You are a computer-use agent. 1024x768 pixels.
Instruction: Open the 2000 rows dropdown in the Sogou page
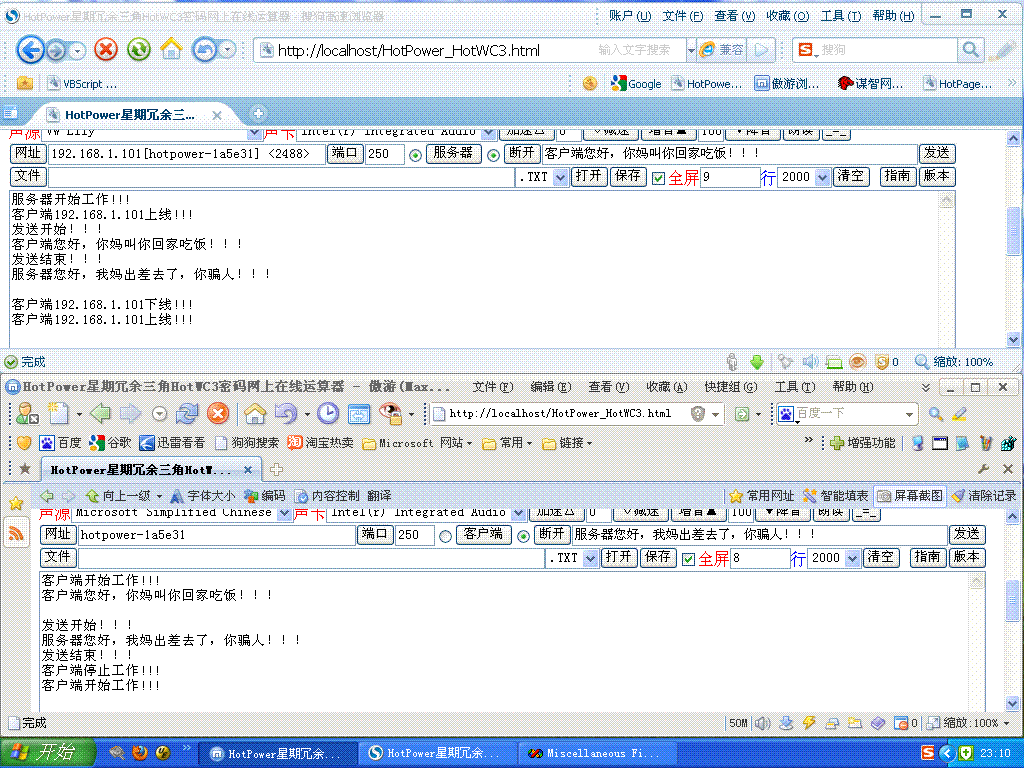822,177
